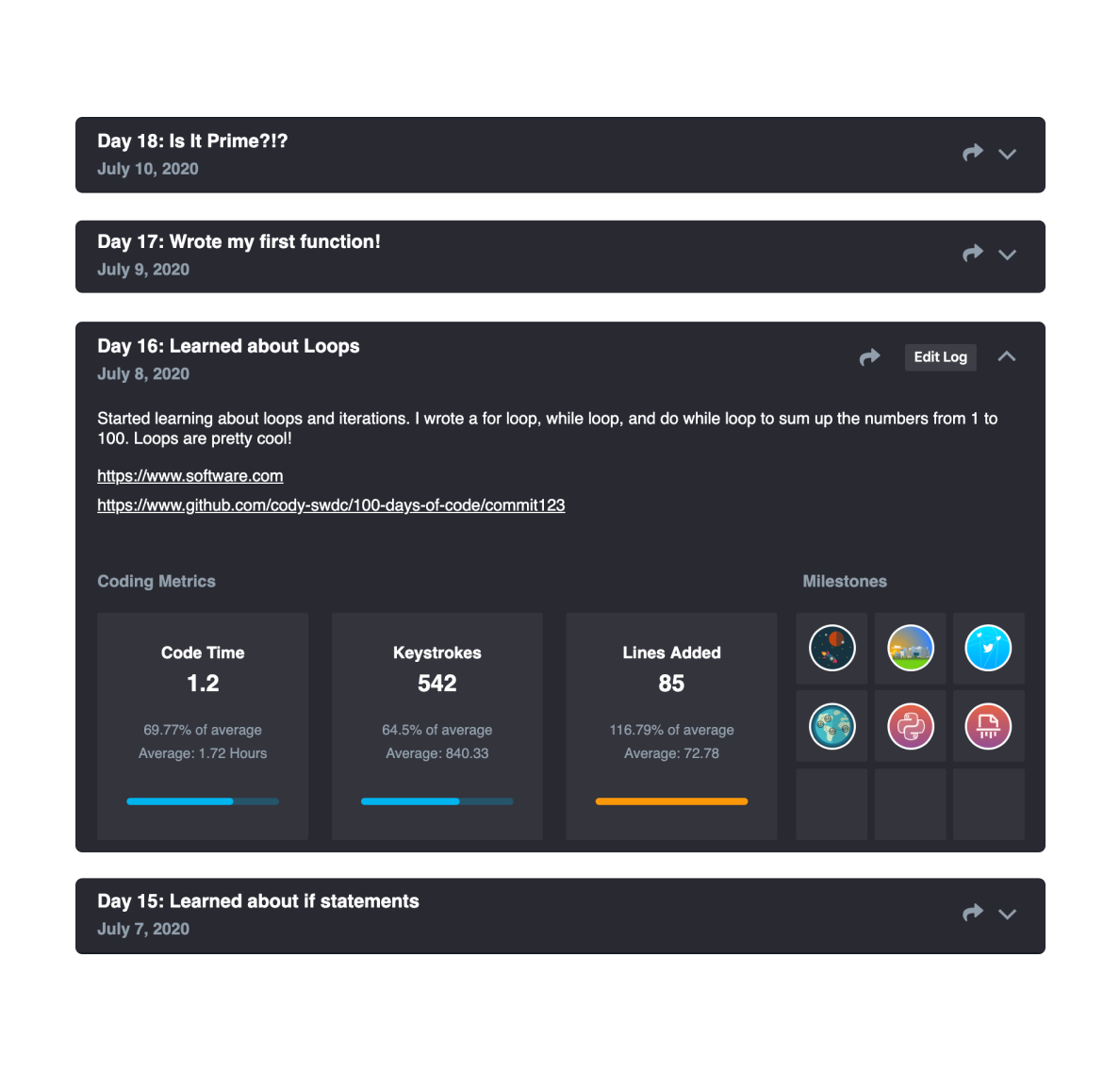The height and width of the screenshot is (1073, 1120).
Task: Open the software.com link
Action: (189, 476)
